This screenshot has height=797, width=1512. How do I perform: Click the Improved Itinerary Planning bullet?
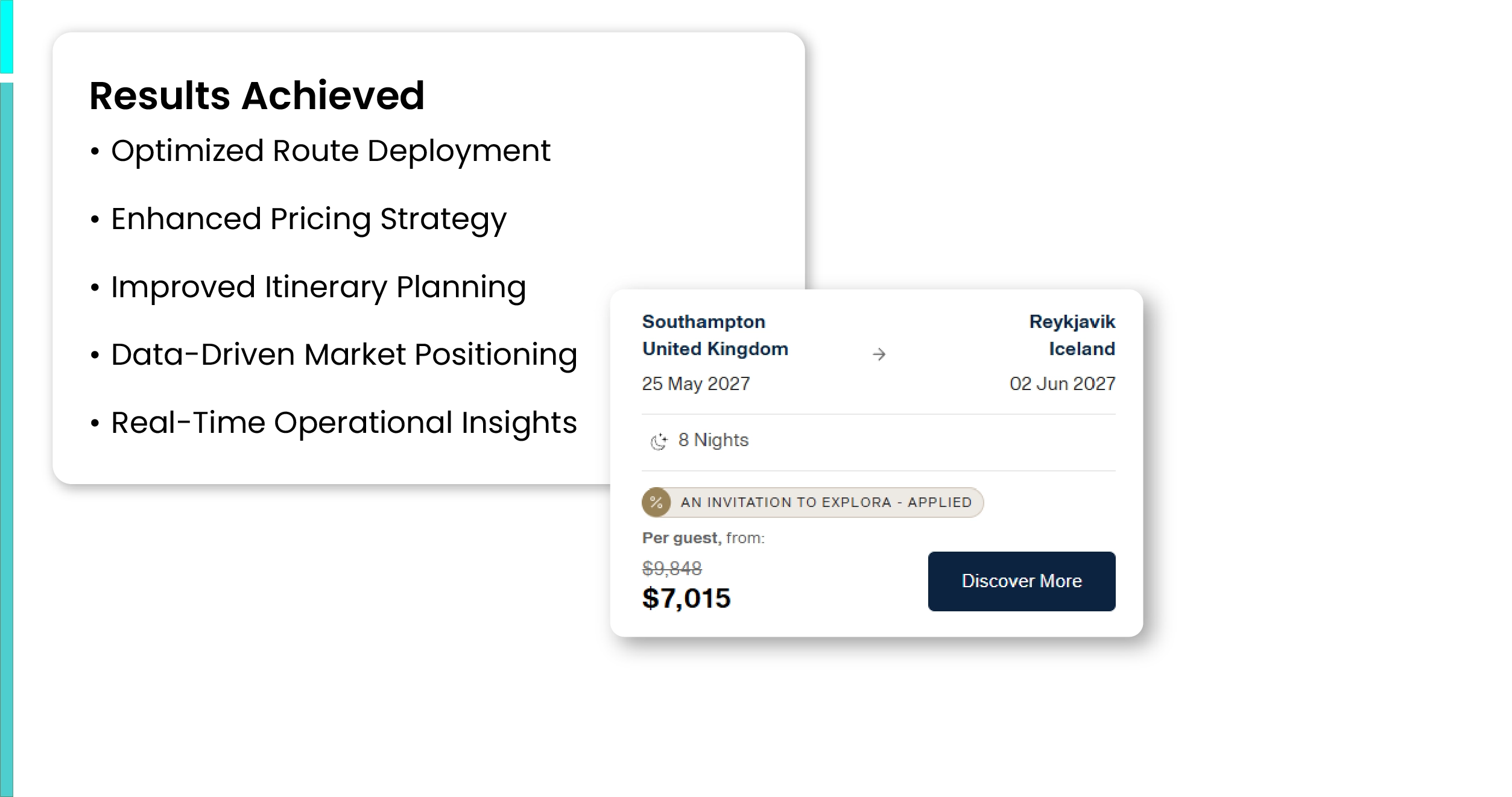click(x=318, y=287)
